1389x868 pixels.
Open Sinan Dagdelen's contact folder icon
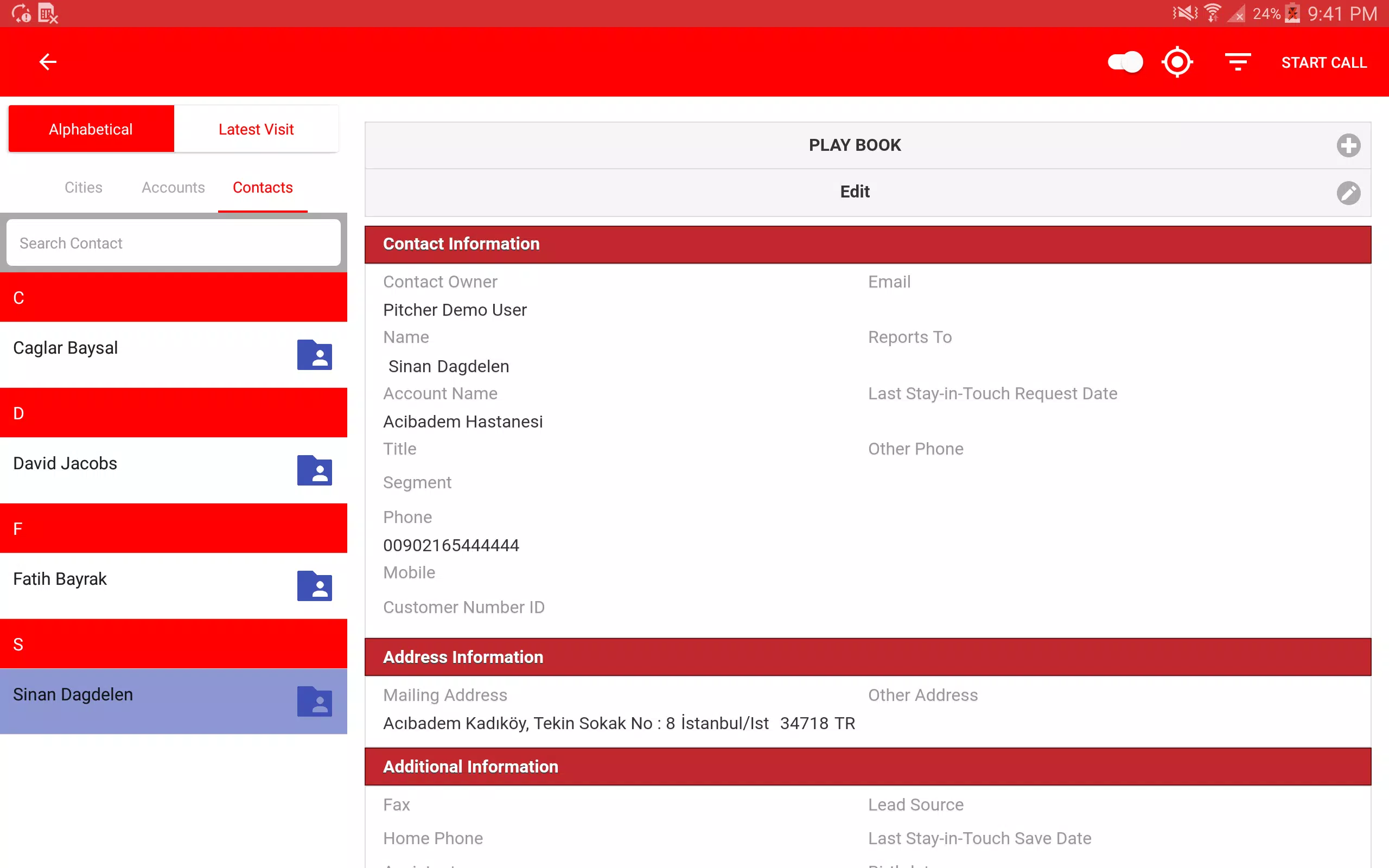tap(315, 701)
